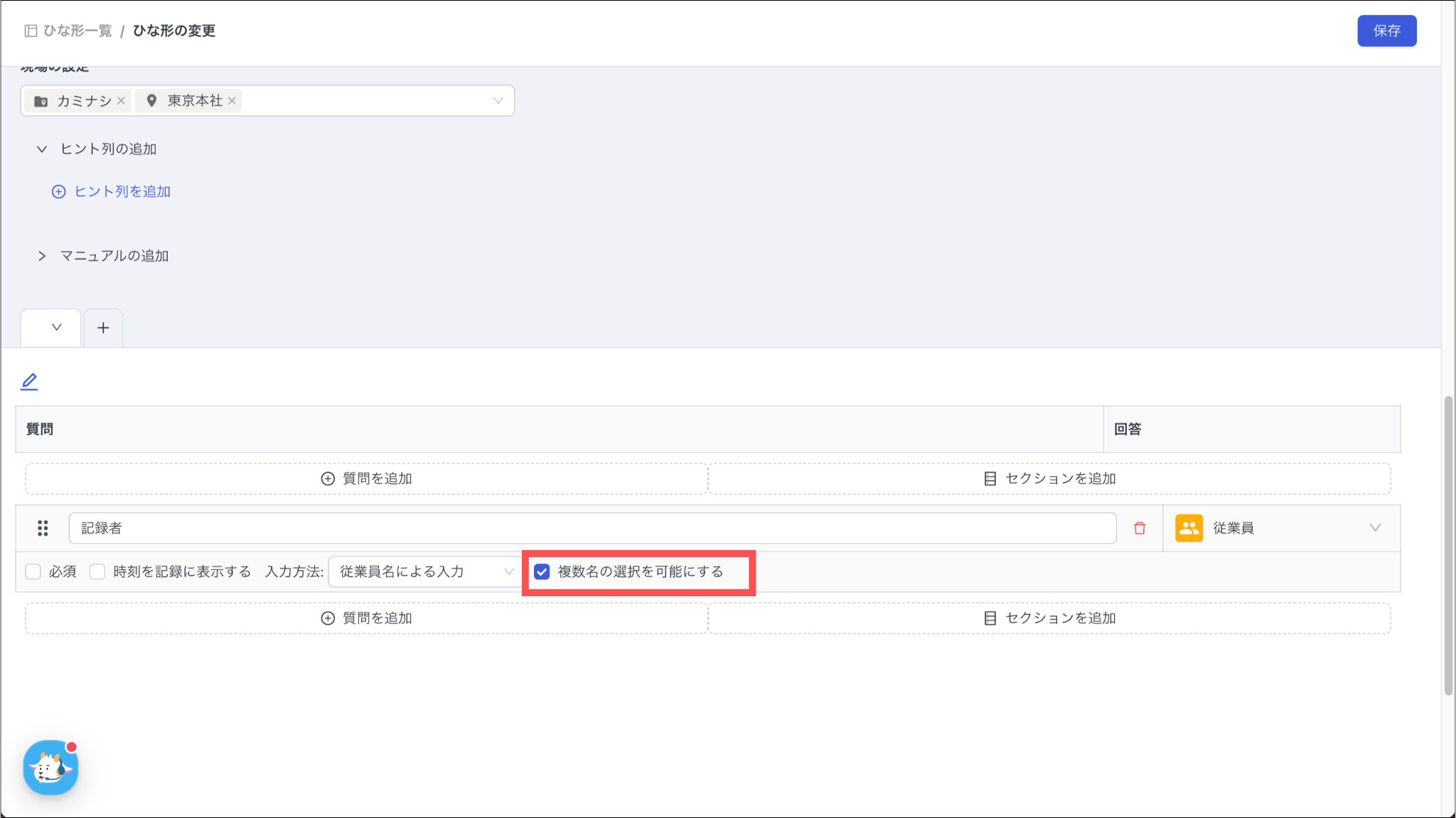Open the 従業員 answer type dropdown
This screenshot has height=818, width=1456.
click(x=1374, y=528)
